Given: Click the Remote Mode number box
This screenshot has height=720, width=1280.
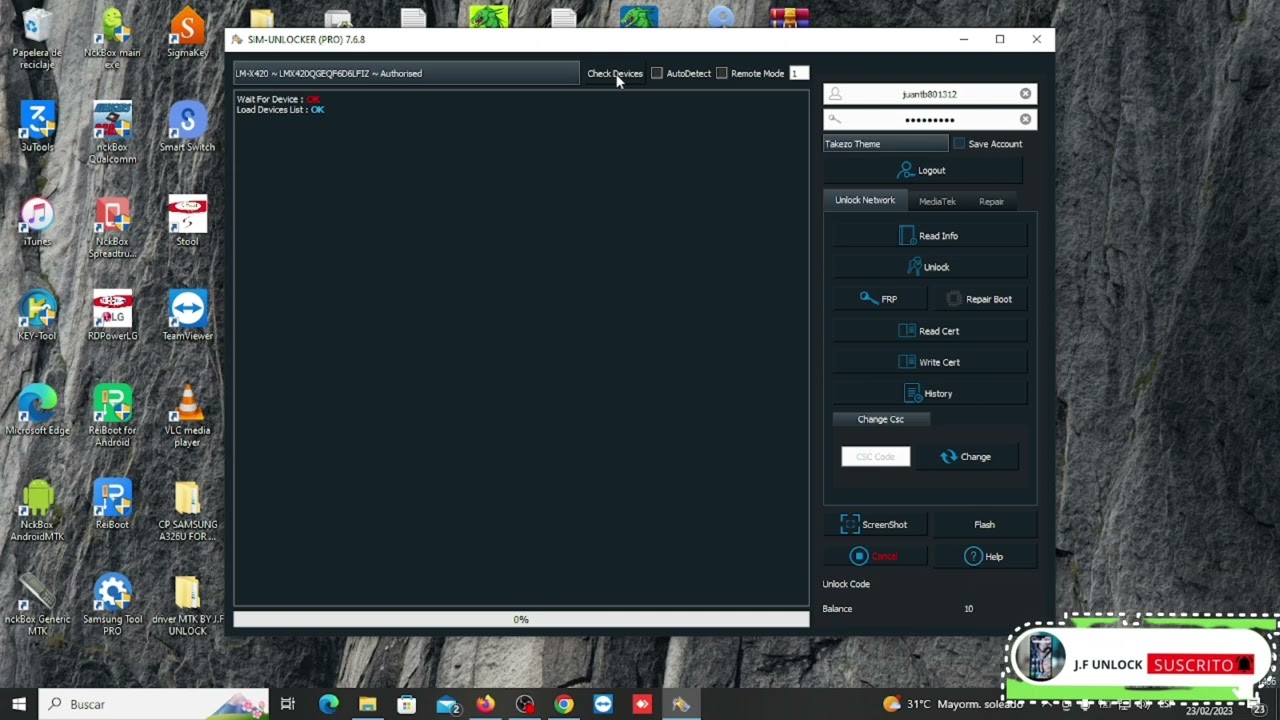Looking at the screenshot, I should (x=798, y=73).
